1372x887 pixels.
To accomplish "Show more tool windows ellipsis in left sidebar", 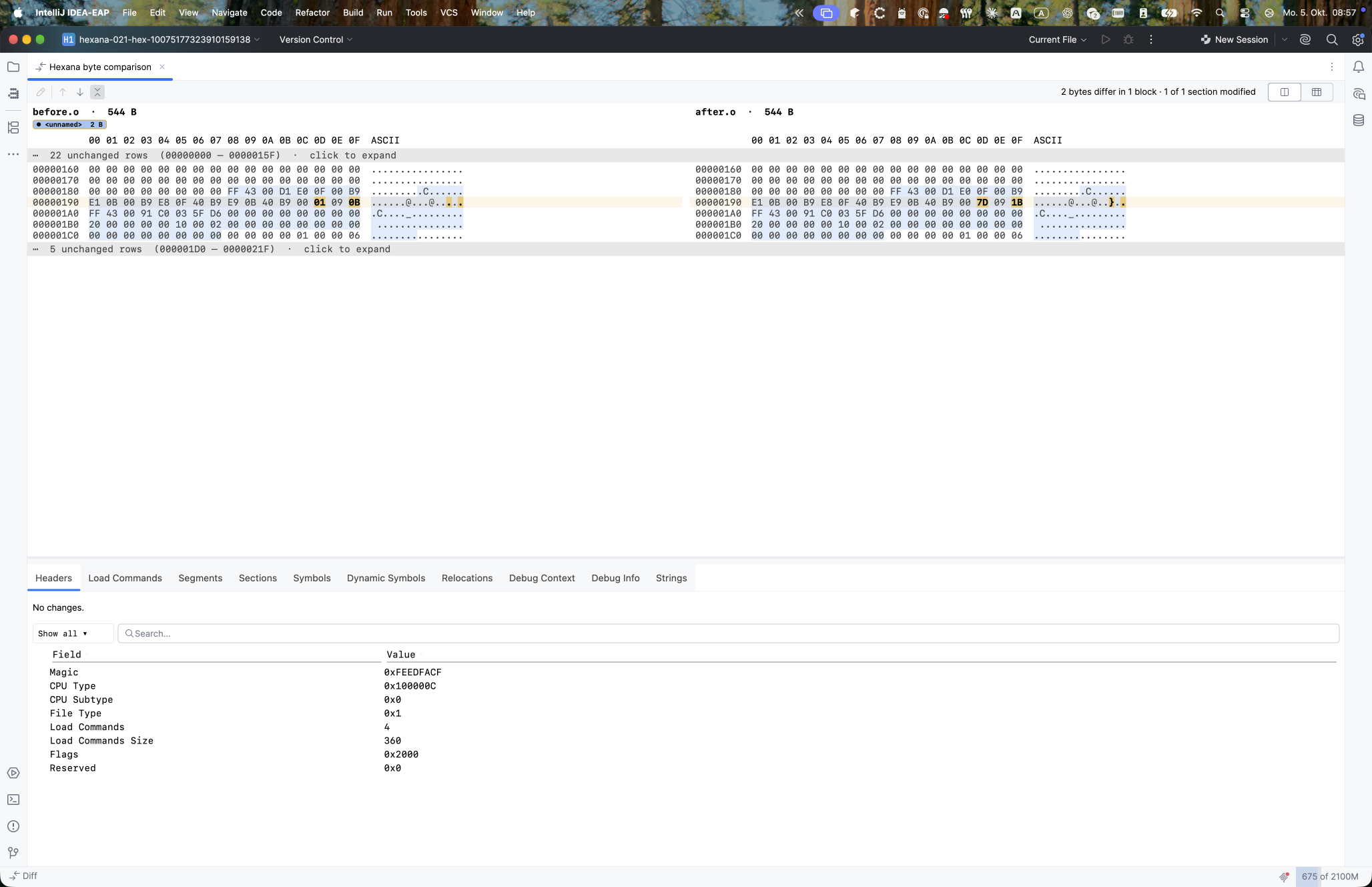I will point(13,154).
